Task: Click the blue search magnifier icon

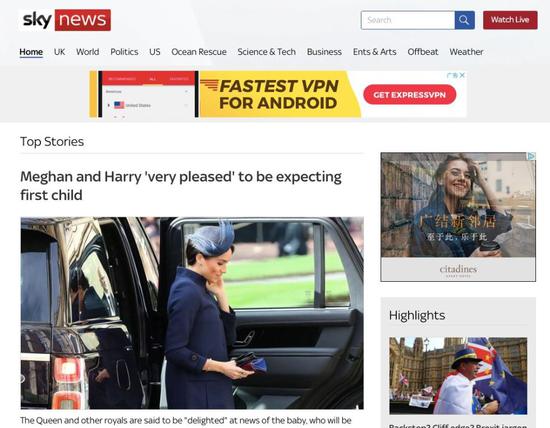Action: [x=464, y=20]
